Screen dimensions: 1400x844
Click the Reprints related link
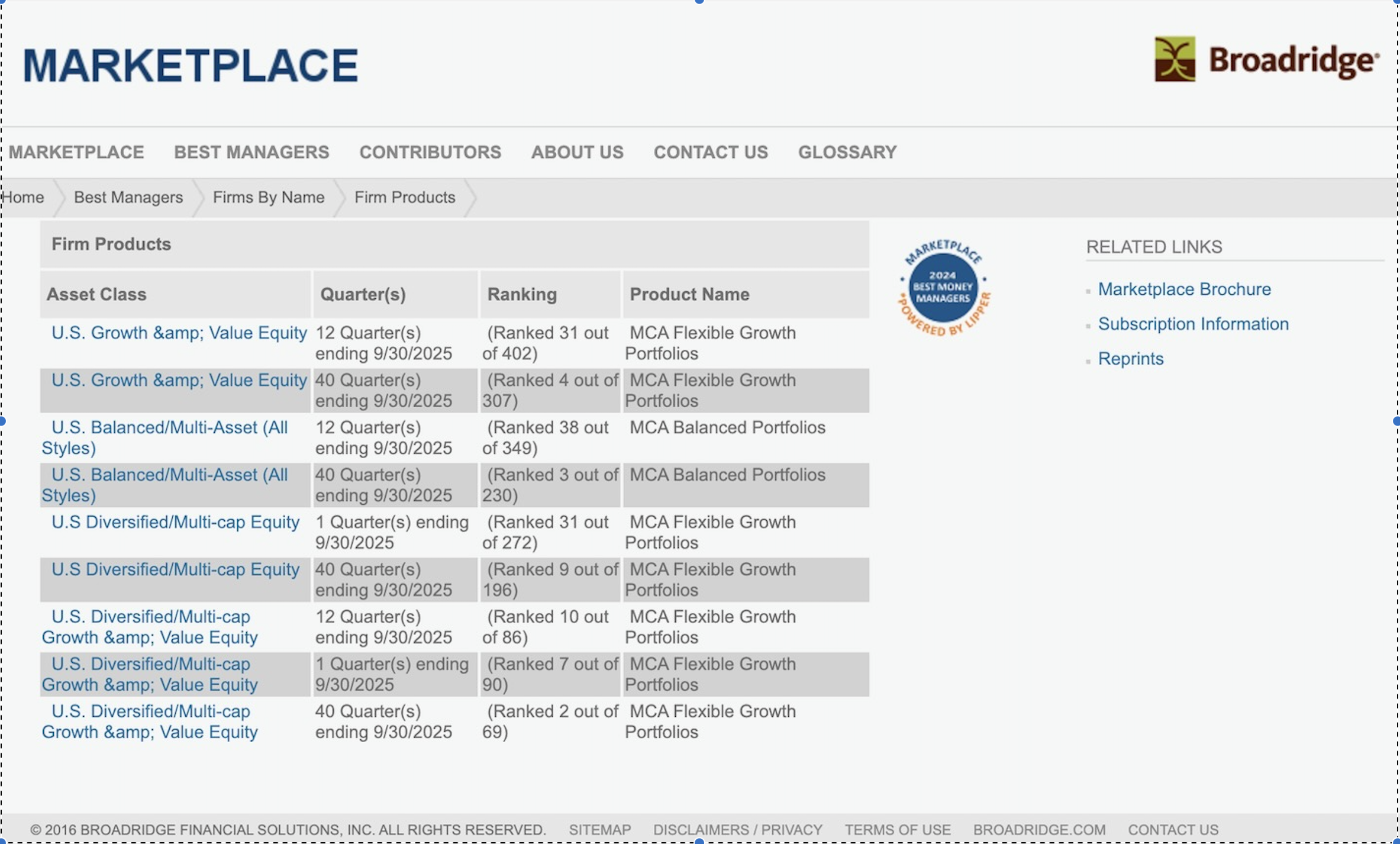tap(1130, 359)
